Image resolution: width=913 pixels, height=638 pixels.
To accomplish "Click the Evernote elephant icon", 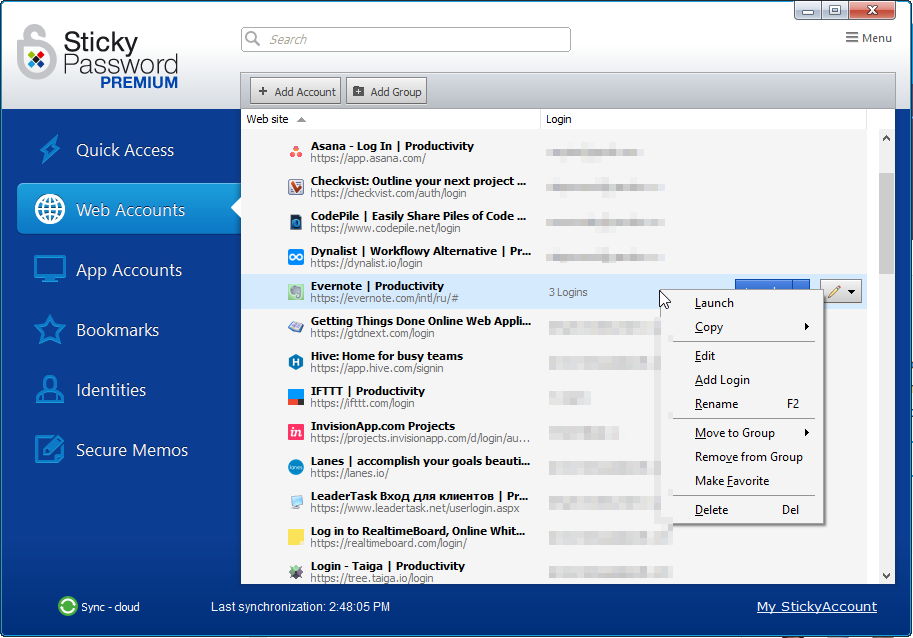I will [296, 292].
